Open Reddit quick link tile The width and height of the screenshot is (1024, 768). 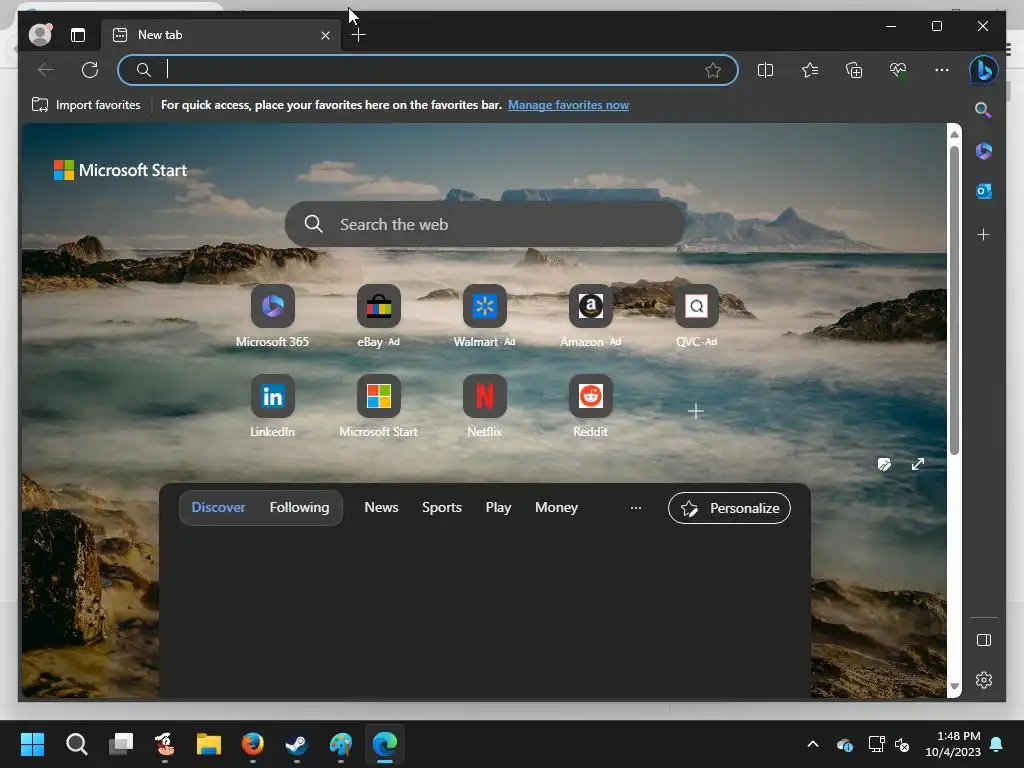[x=590, y=408]
